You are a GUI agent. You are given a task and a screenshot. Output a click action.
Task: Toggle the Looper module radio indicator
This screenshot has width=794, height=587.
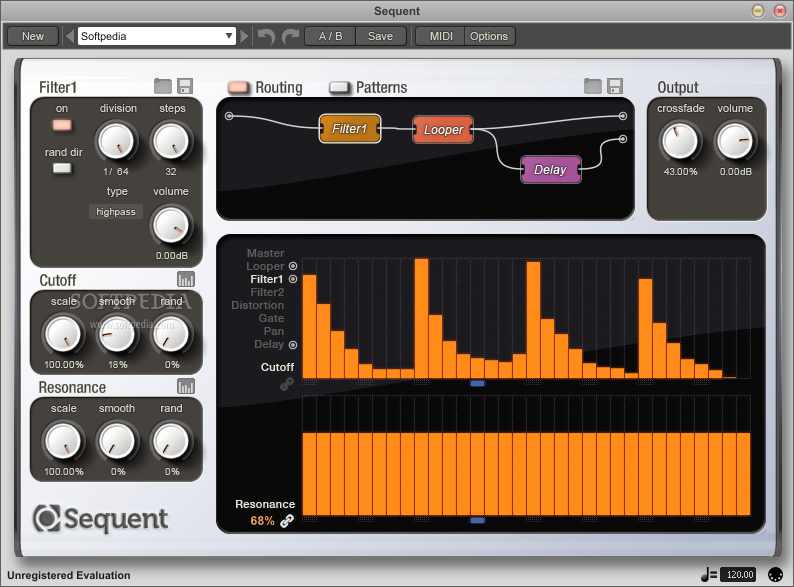click(x=293, y=266)
